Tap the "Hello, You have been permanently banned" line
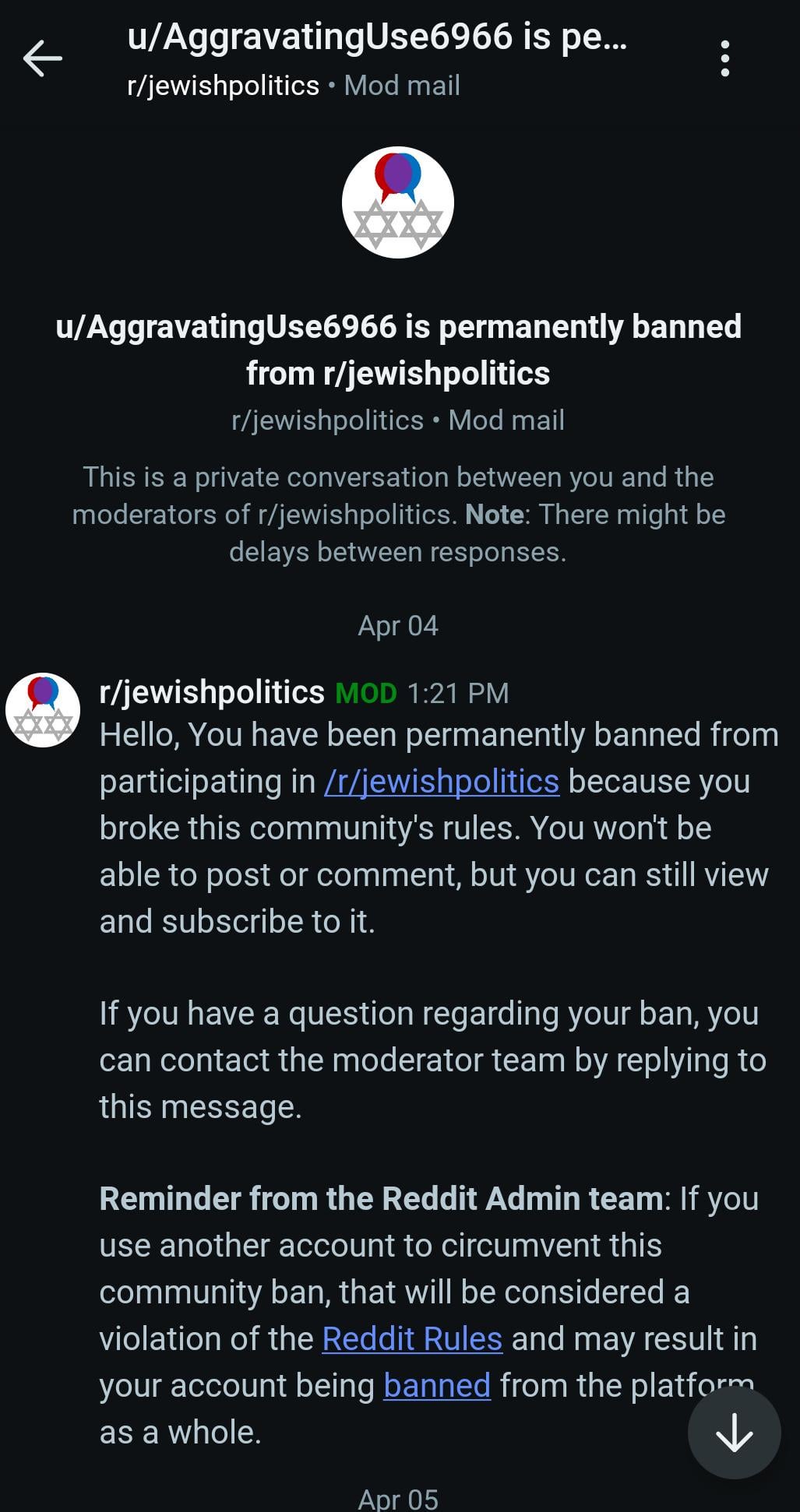The image size is (800, 1512). [x=439, y=735]
